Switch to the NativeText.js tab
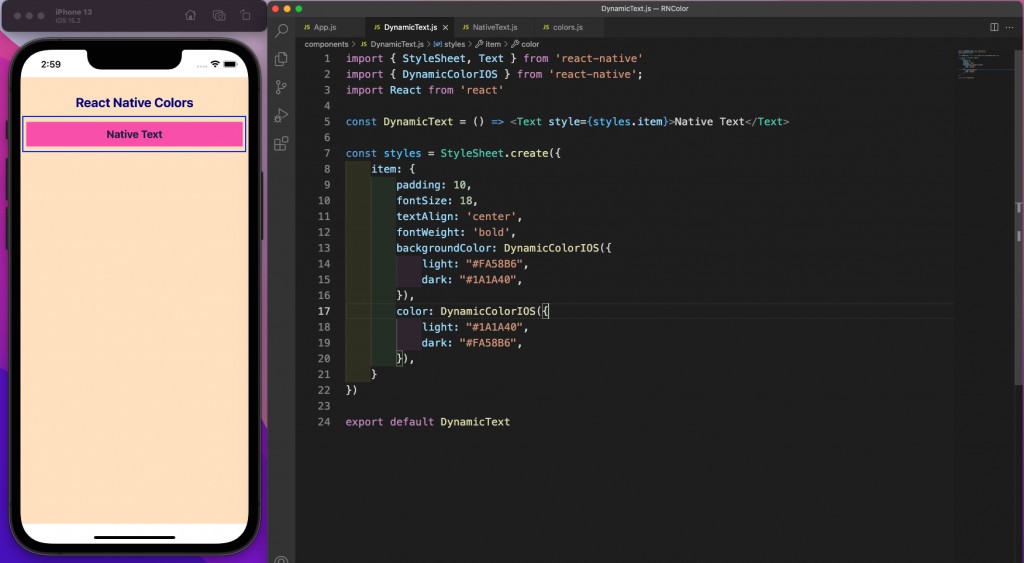This screenshot has height=563, width=1024. click(x=490, y=27)
